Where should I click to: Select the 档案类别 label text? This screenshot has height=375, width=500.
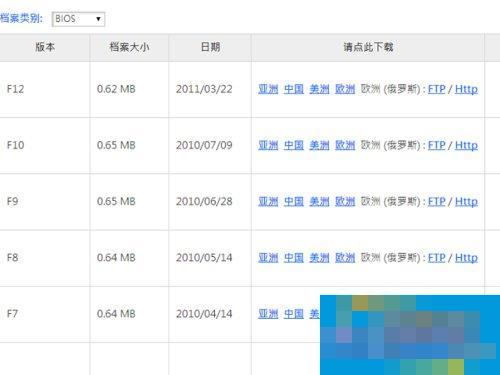click(21, 18)
